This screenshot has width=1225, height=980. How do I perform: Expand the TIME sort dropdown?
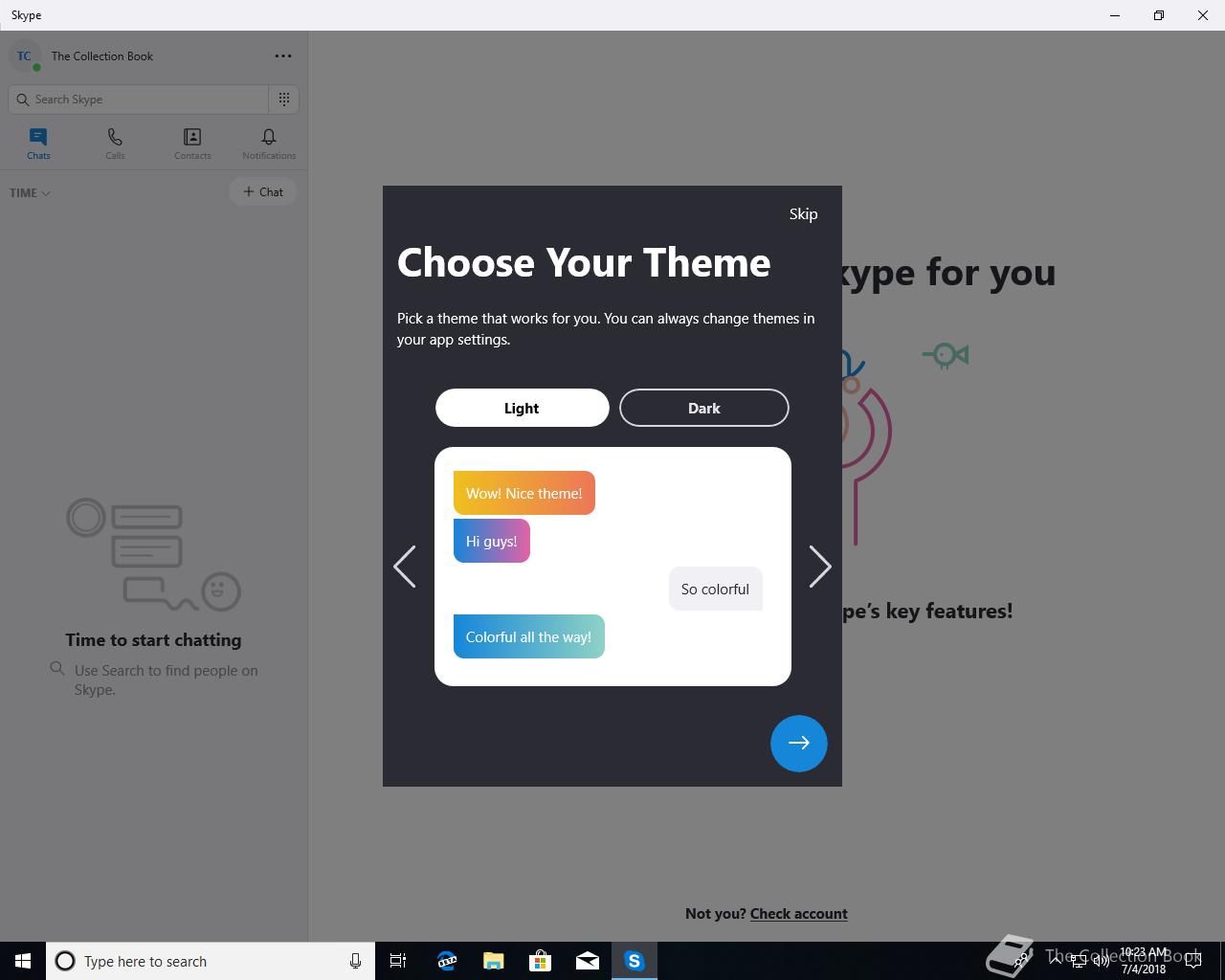(x=30, y=193)
